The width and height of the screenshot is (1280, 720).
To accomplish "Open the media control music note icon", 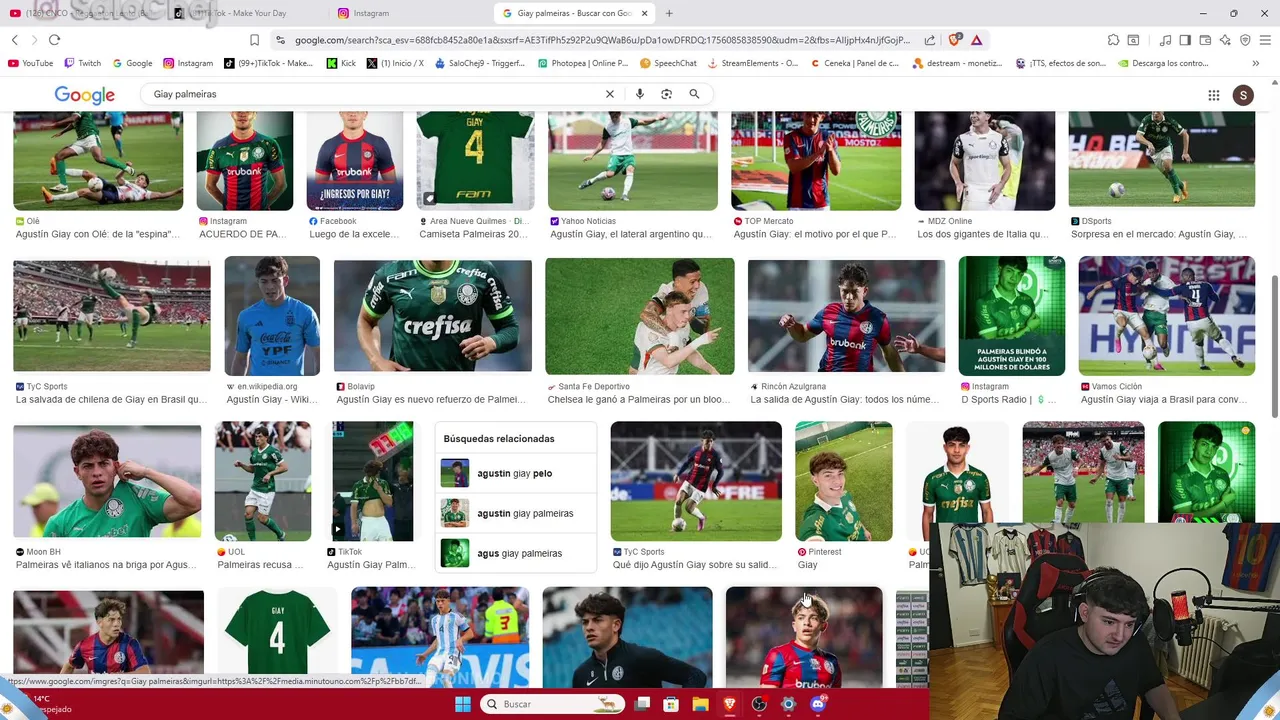I will [1166, 40].
